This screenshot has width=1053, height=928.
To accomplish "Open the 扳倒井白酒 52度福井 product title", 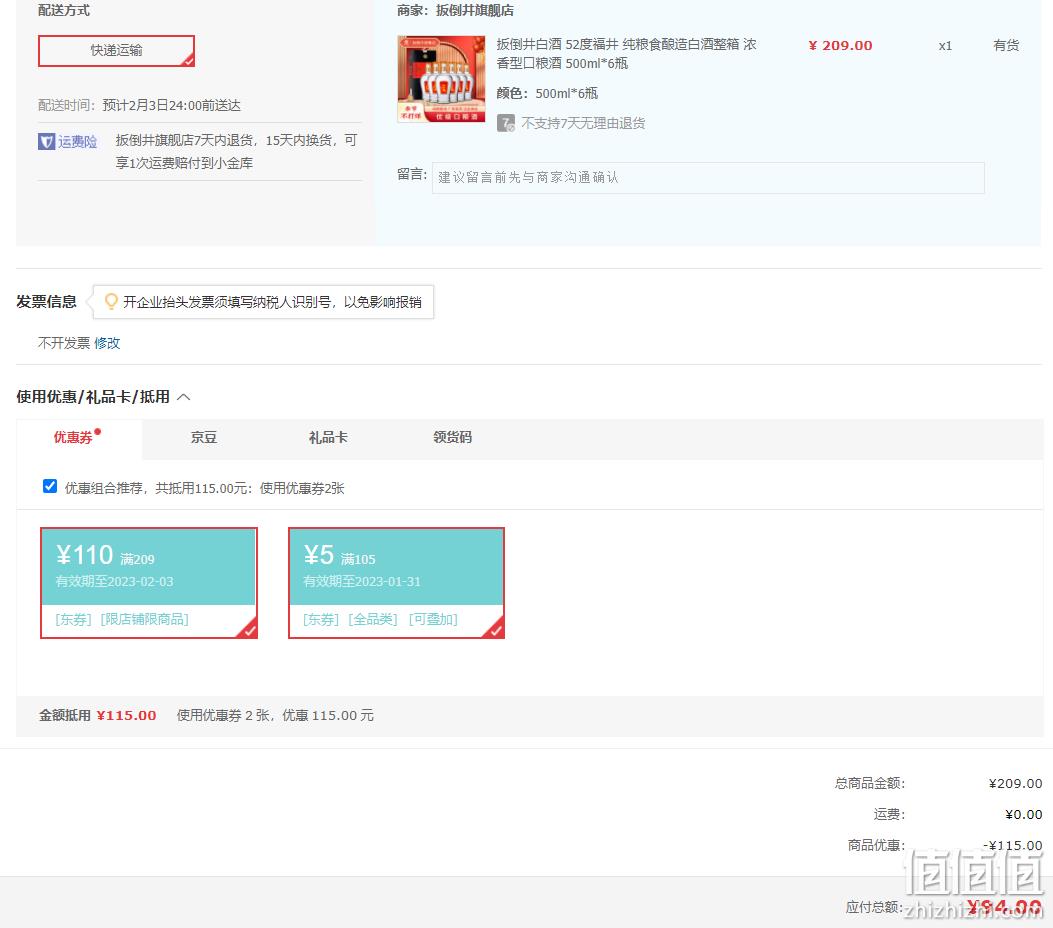I will point(626,54).
